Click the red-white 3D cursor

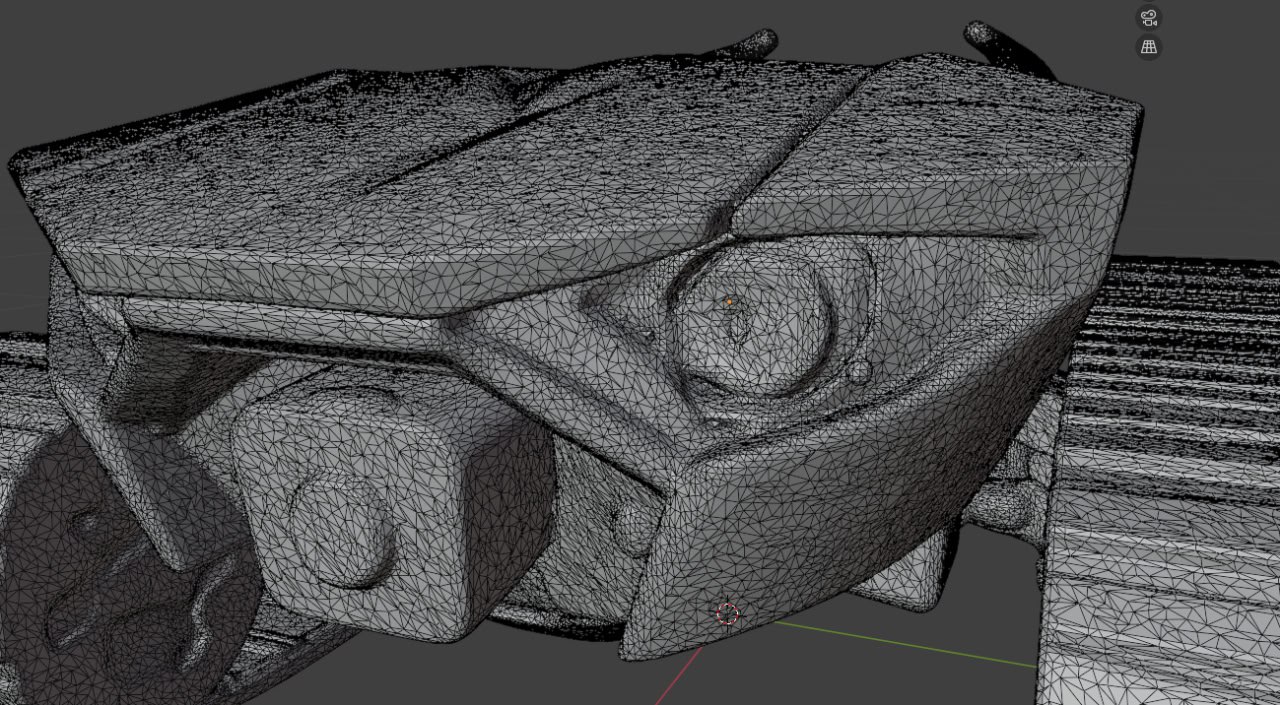728,614
